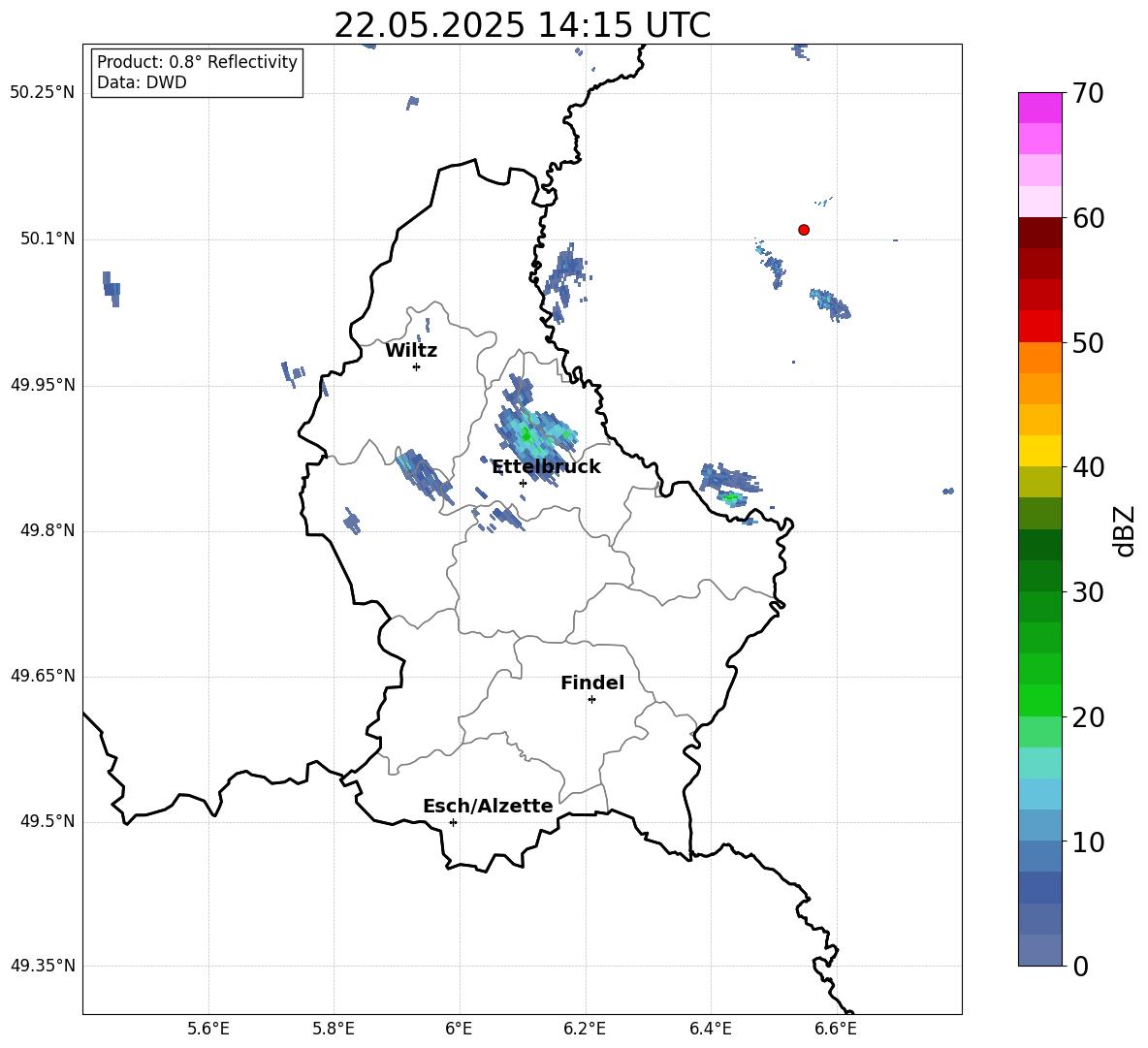
Task: Click the "Data: DWD" text
Action: tap(142, 82)
